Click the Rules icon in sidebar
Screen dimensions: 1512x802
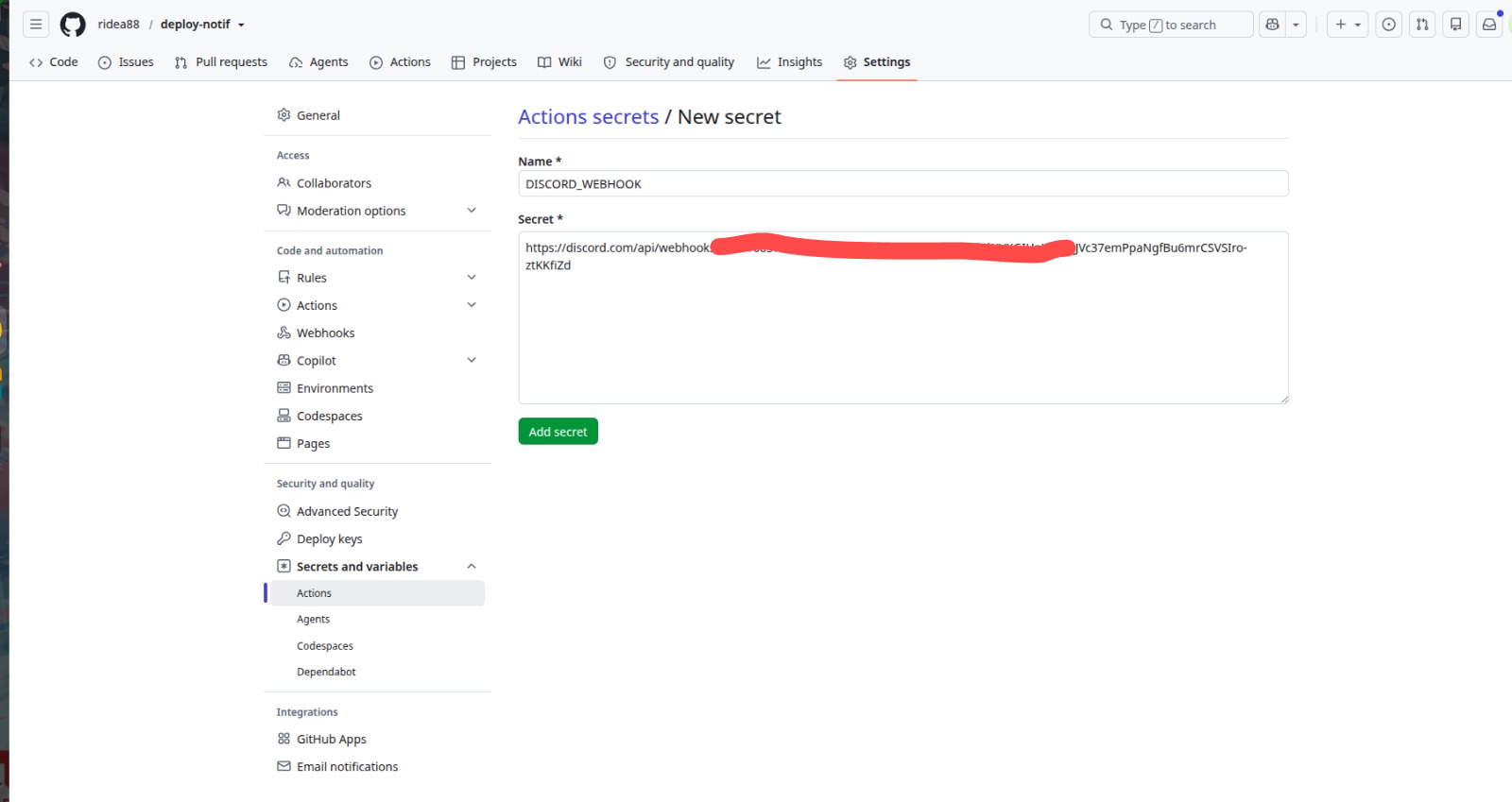click(283, 277)
